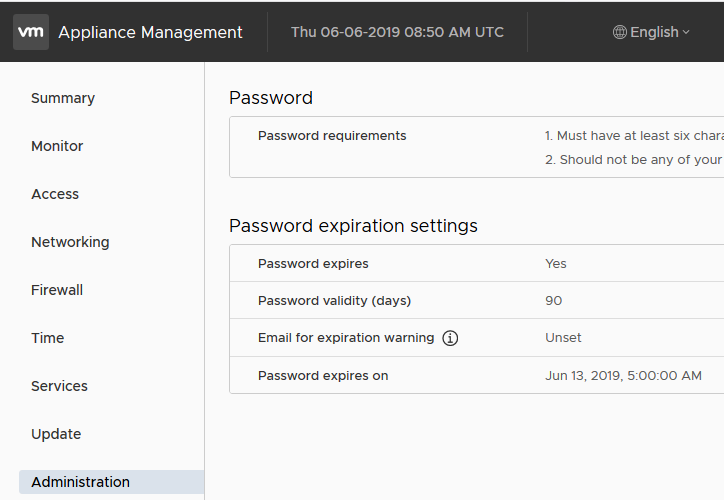Click the validity value 90

pos(553,301)
